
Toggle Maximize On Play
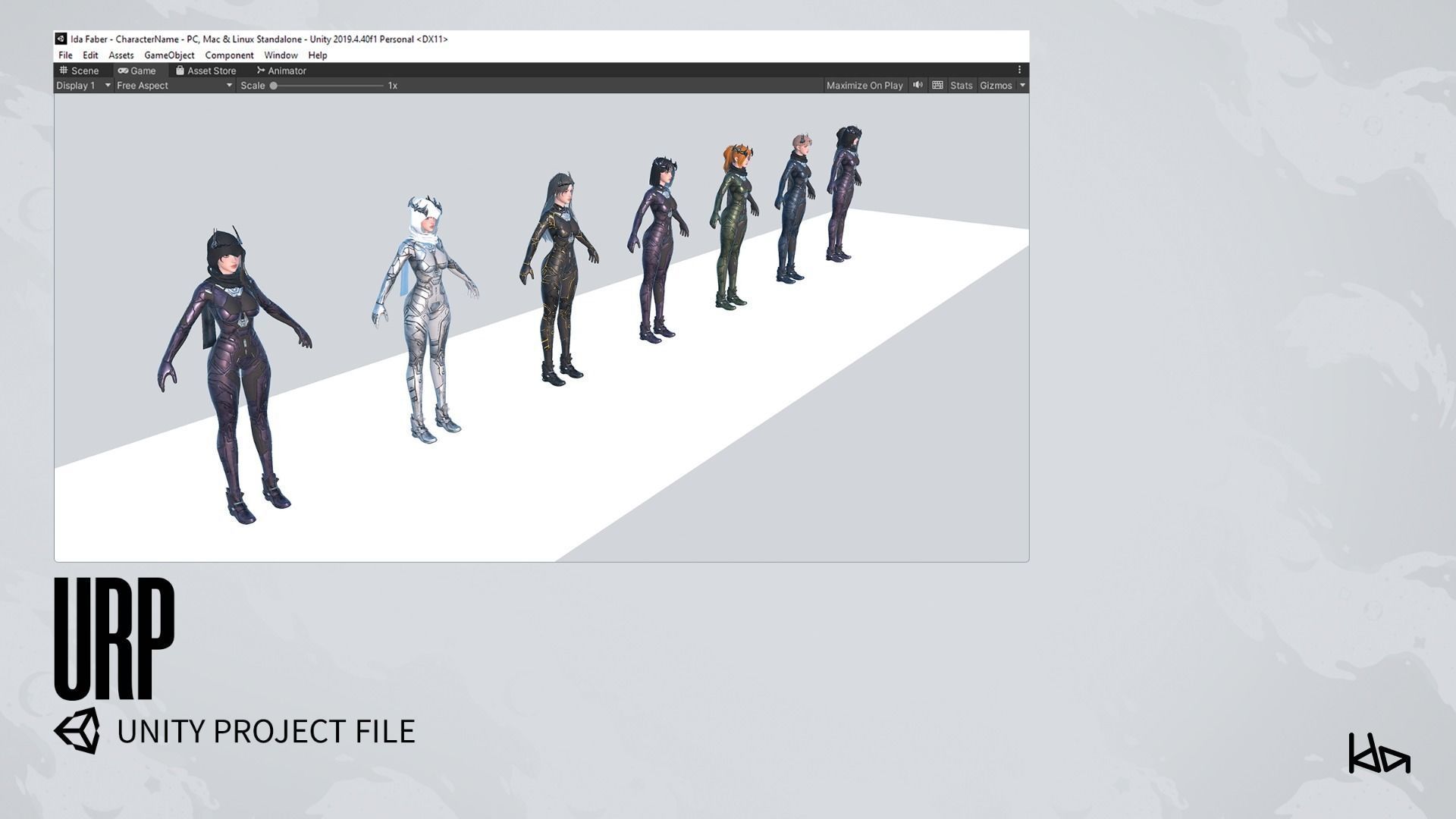864,86
